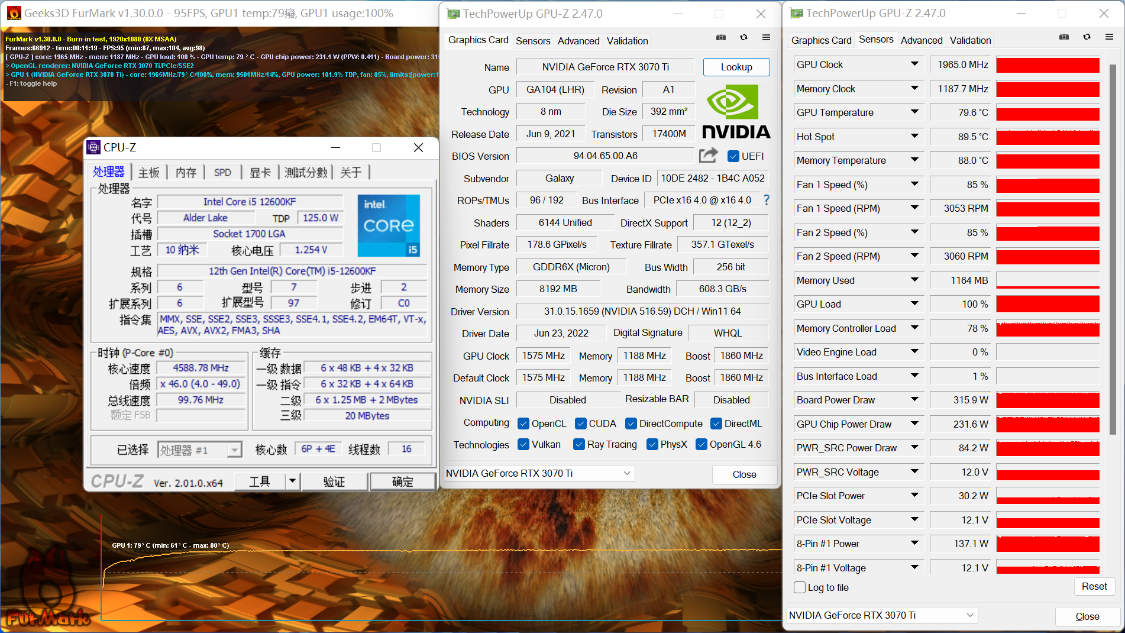The width and height of the screenshot is (1125, 633).
Task: Open the Advanced tab in middle GPU-Z window
Action: point(578,41)
